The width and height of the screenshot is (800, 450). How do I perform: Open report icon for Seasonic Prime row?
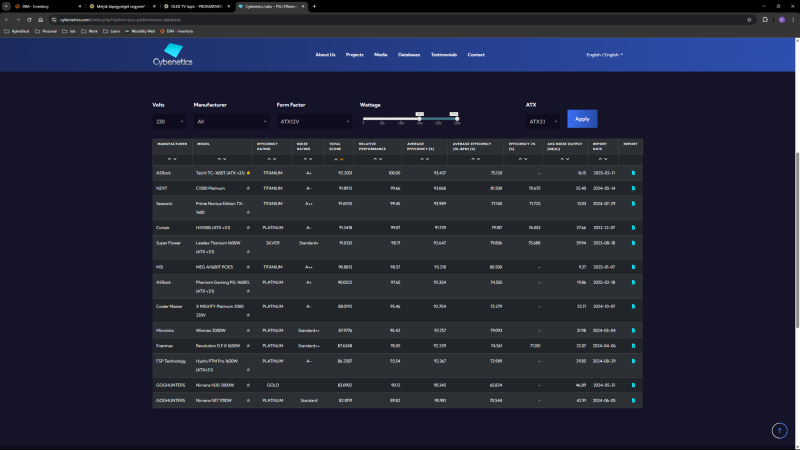click(x=633, y=204)
